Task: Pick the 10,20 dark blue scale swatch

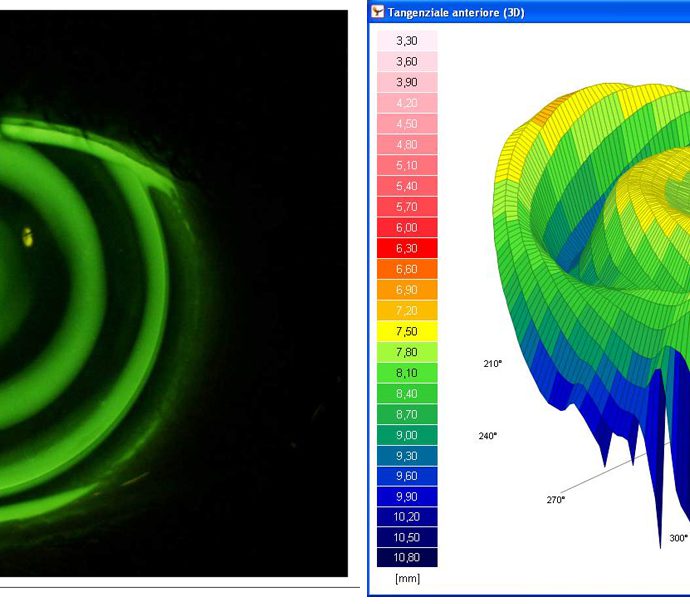Action: [x=406, y=517]
